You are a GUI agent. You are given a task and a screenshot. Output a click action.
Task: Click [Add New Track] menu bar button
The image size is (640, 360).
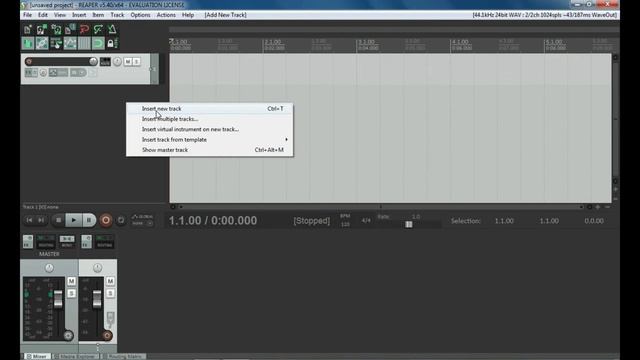point(225,15)
